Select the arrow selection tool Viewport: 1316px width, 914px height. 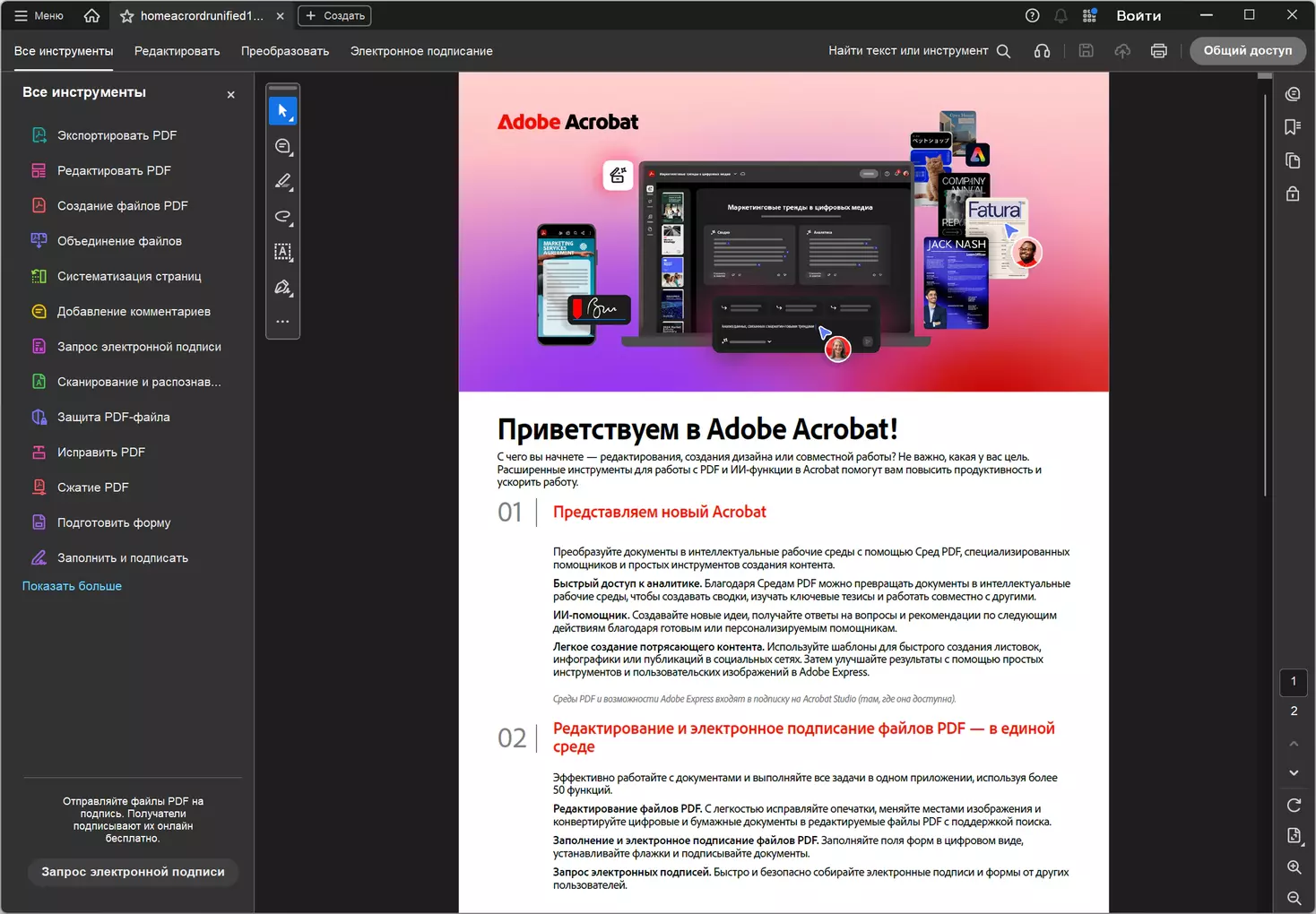[282, 111]
